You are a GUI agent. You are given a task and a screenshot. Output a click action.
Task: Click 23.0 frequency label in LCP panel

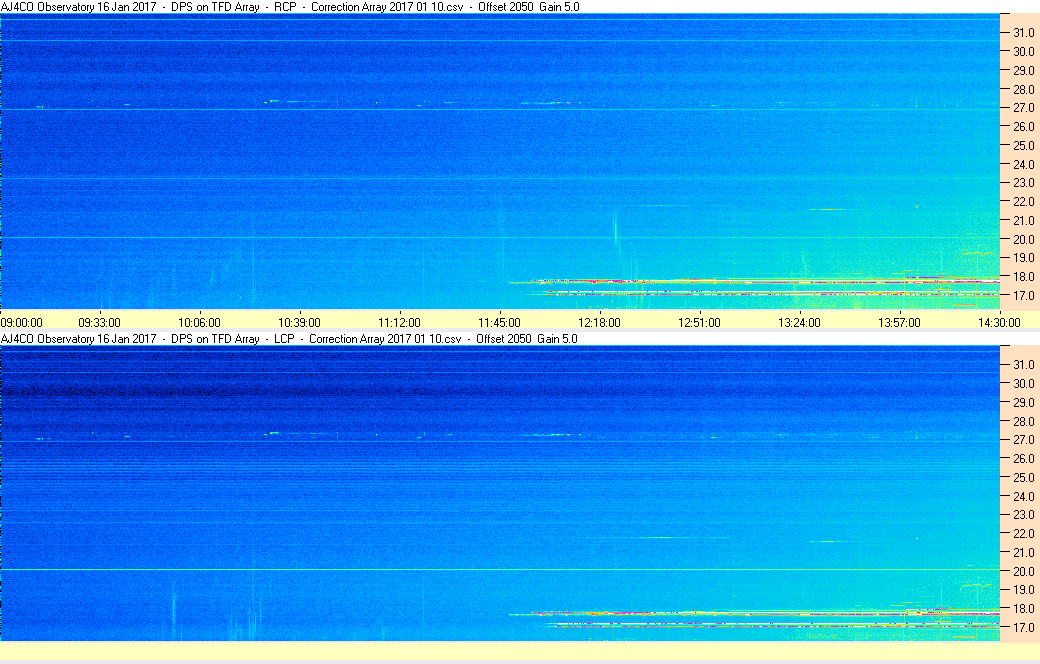coord(1023,515)
